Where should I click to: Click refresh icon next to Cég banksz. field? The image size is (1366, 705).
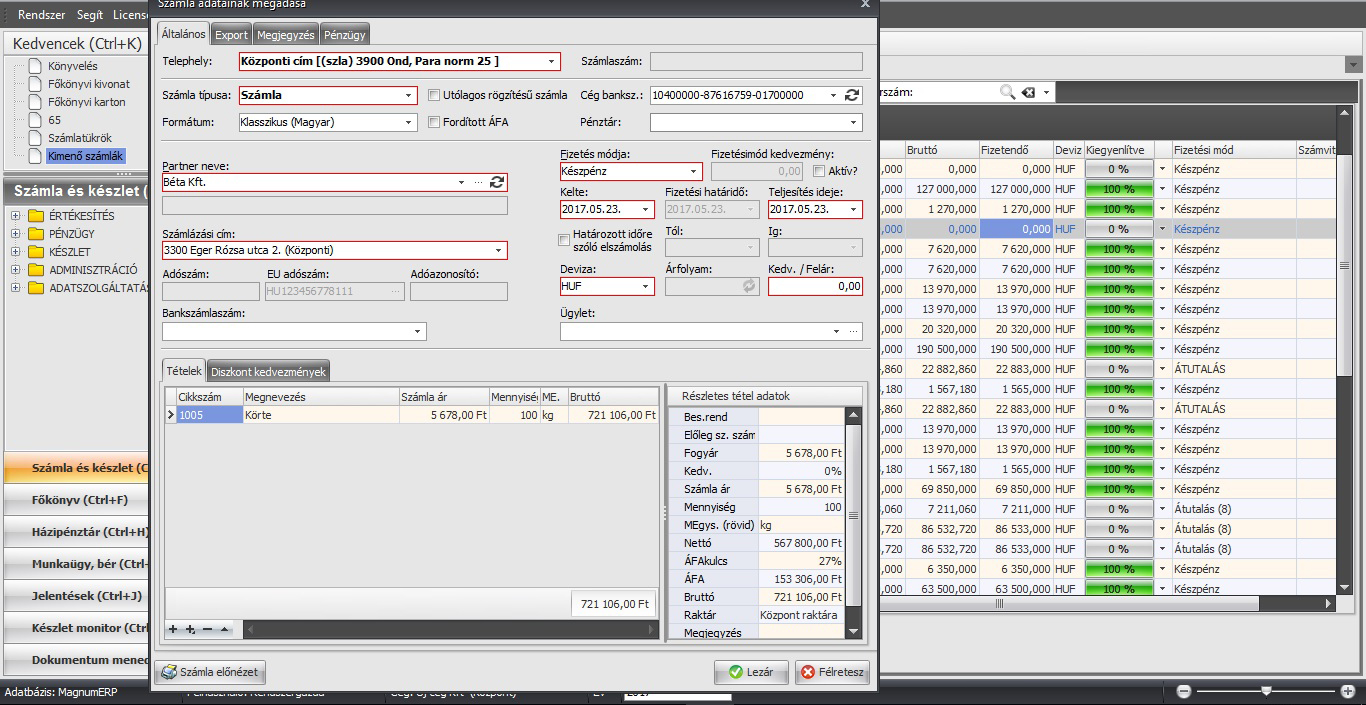click(x=852, y=95)
